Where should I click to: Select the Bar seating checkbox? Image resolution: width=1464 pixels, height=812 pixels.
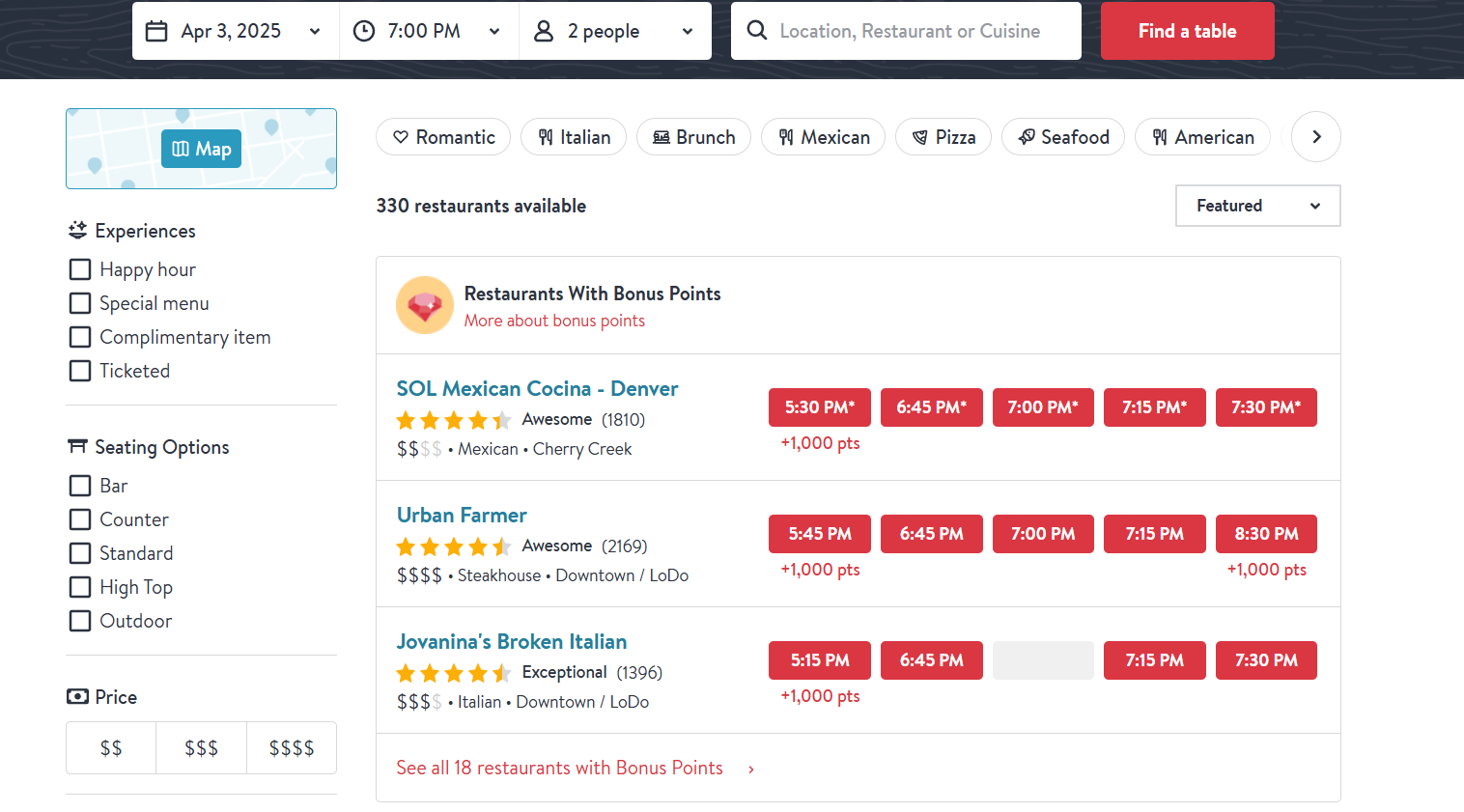tap(80, 486)
